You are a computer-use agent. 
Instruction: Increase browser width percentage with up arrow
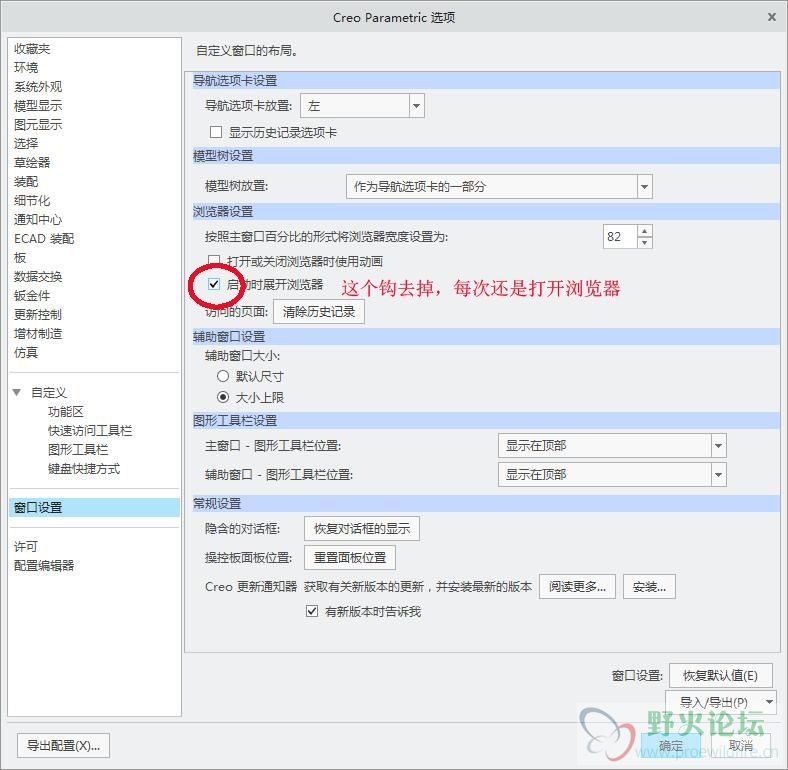click(x=645, y=230)
